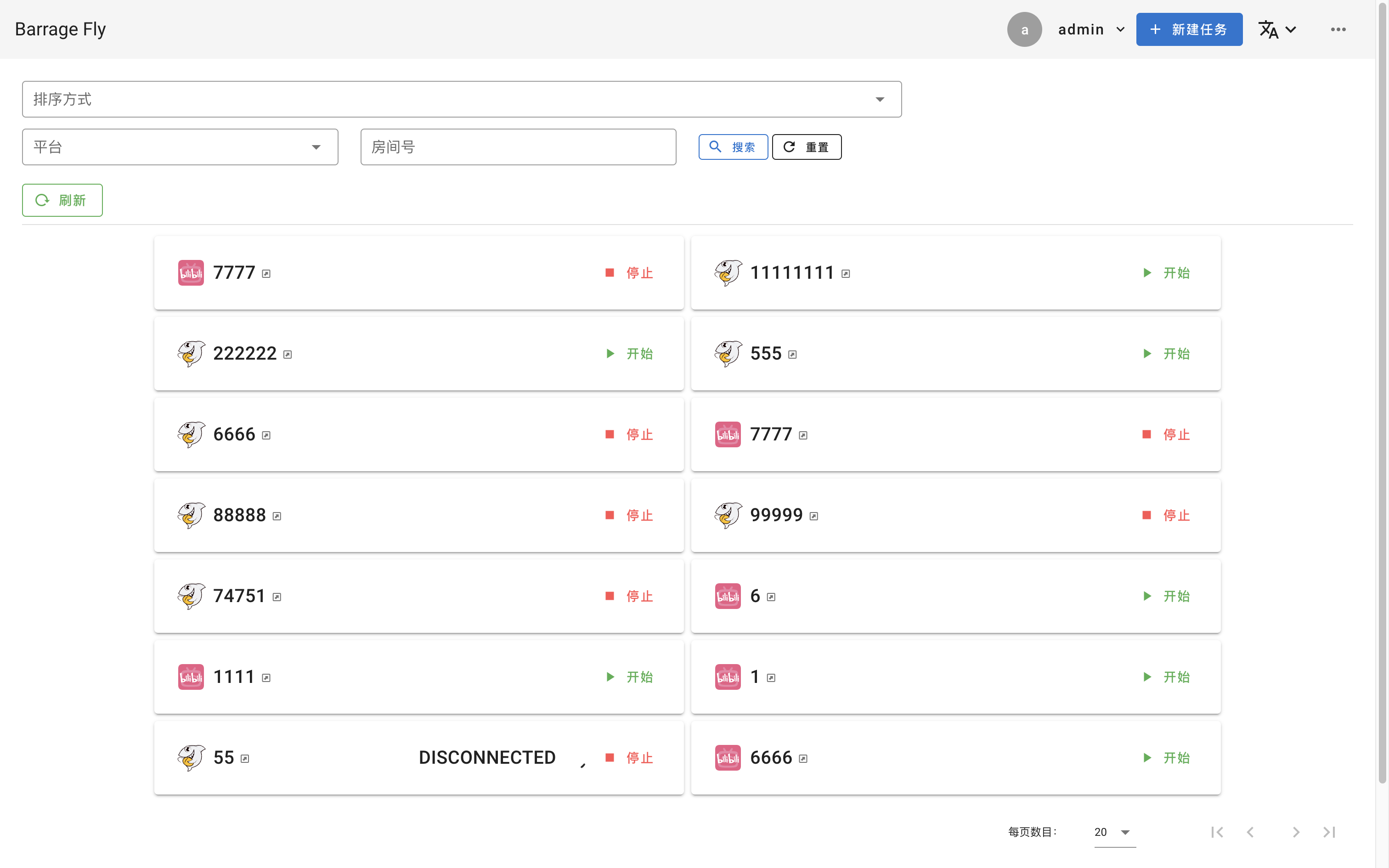
Task: Open external link icon beside 74751
Action: pyautogui.click(x=277, y=597)
